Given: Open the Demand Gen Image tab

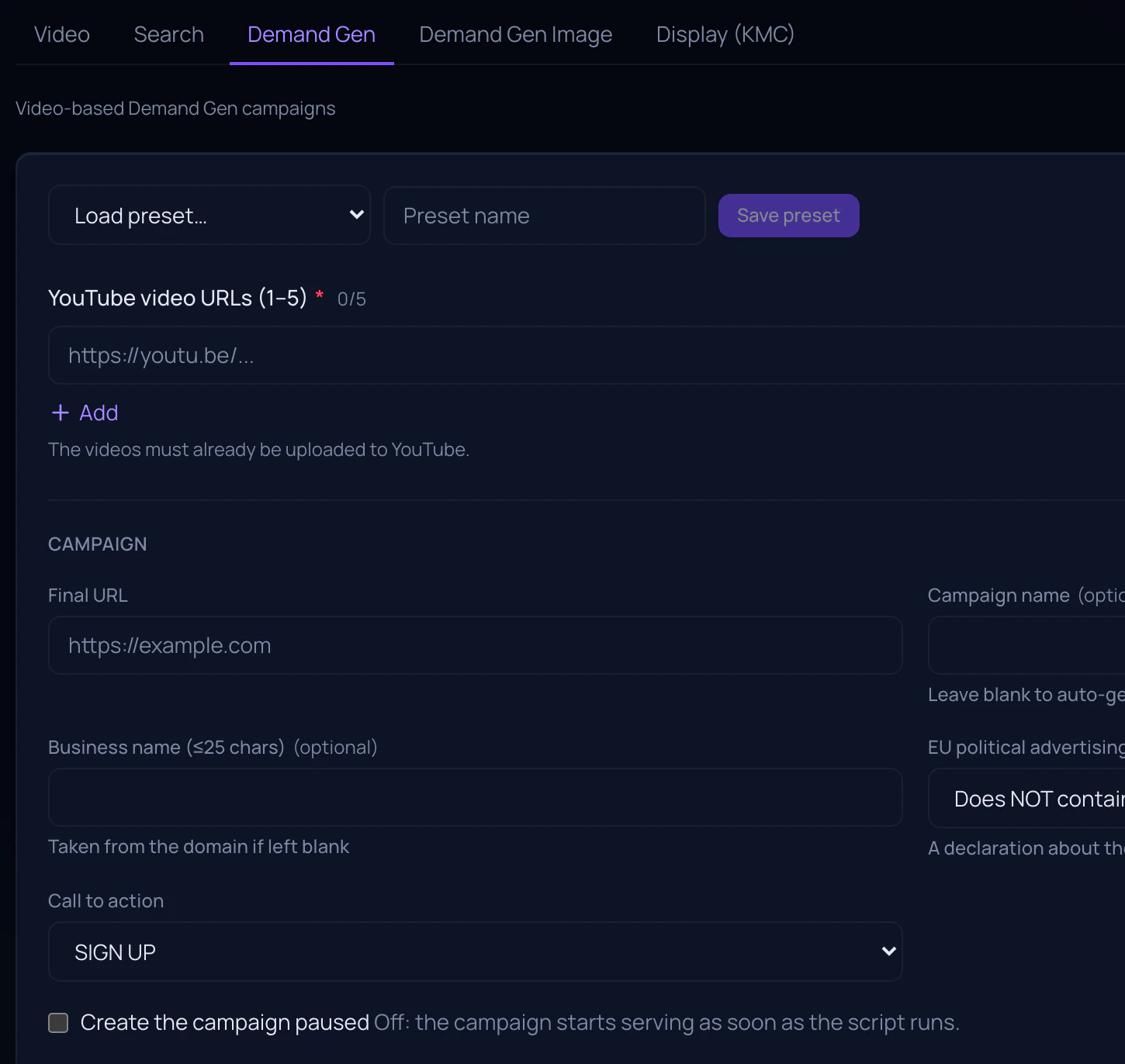Looking at the screenshot, I should (x=516, y=34).
